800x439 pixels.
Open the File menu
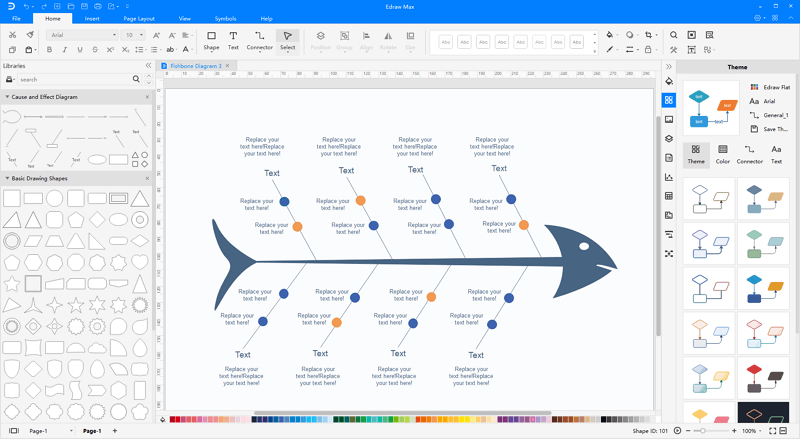click(16, 18)
